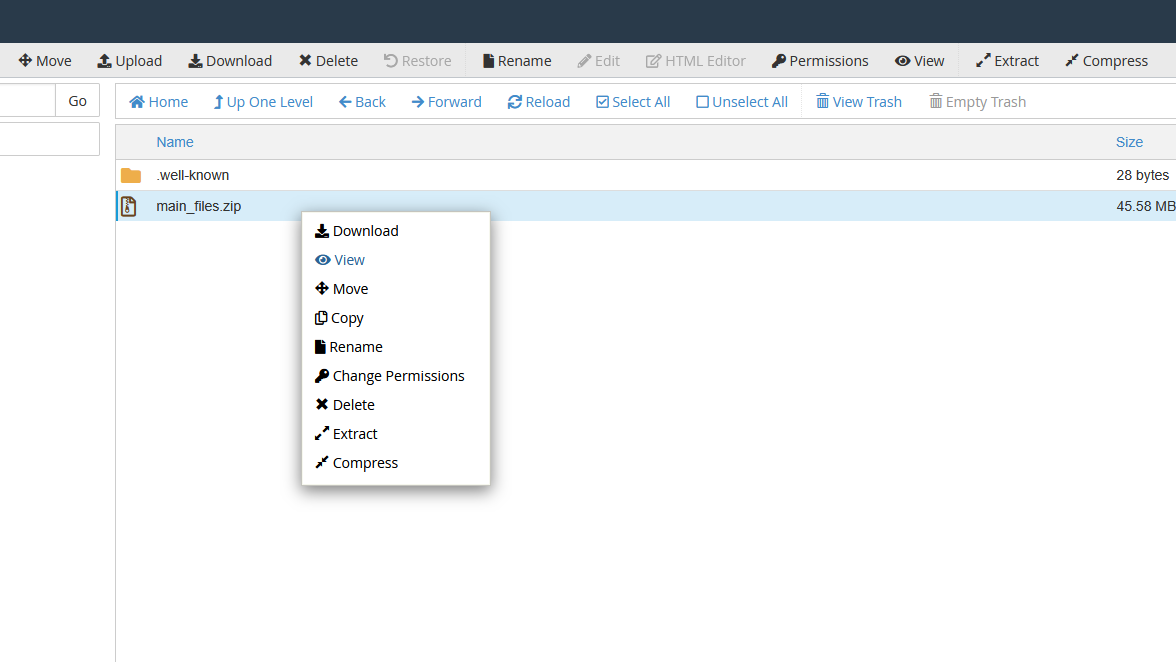This screenshot has height=662, width=1176.
Task: Sort files by Size column header
Action: [1129, 142]
